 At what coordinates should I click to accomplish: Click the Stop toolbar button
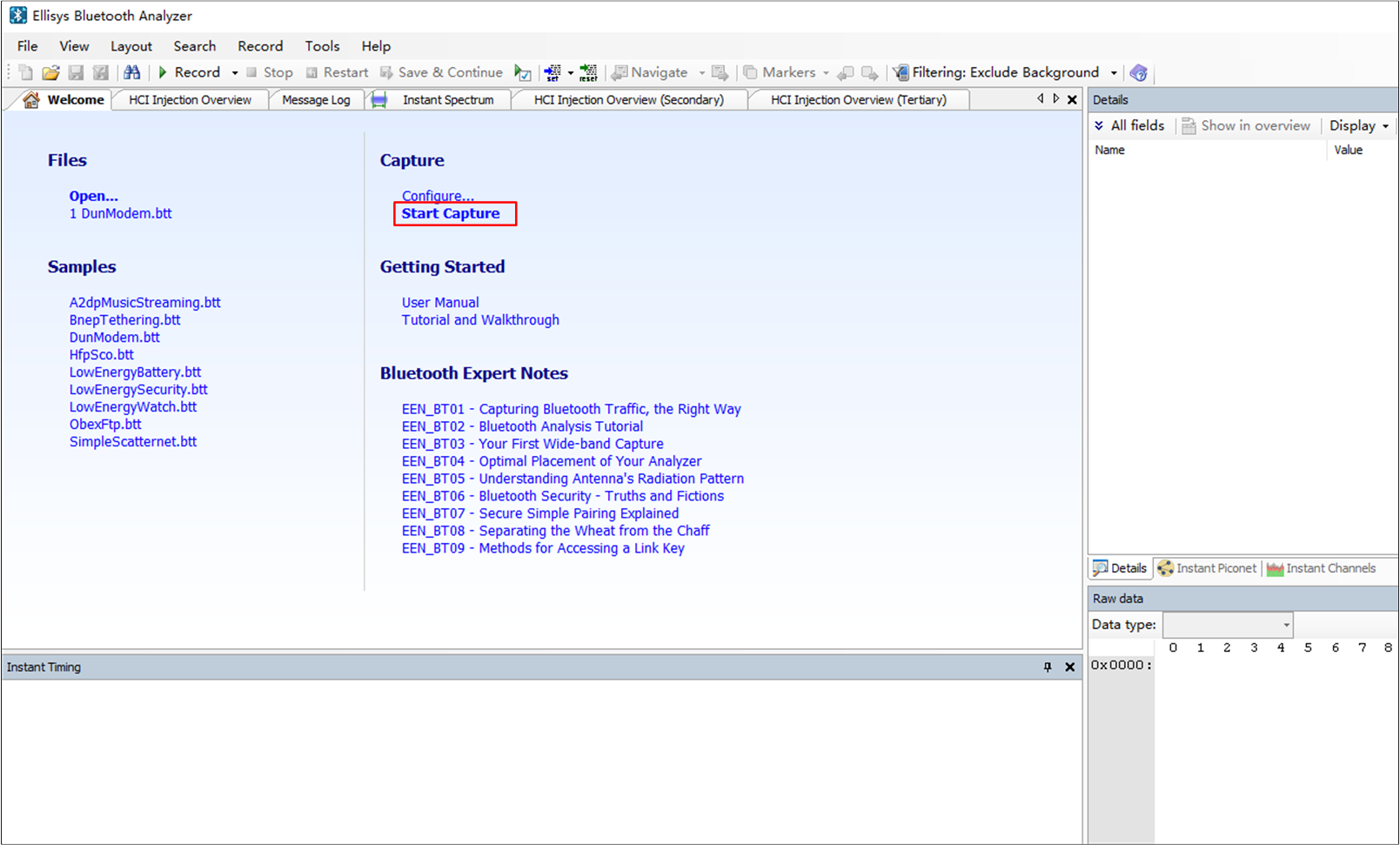[270, 73]
